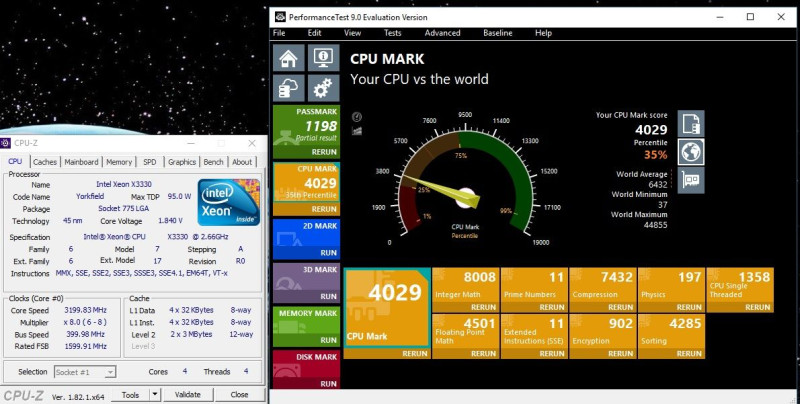This screenshot has width=800, height=404.
Task: Open the View menu
Action: pyautogui.click(x=352, y=33)
